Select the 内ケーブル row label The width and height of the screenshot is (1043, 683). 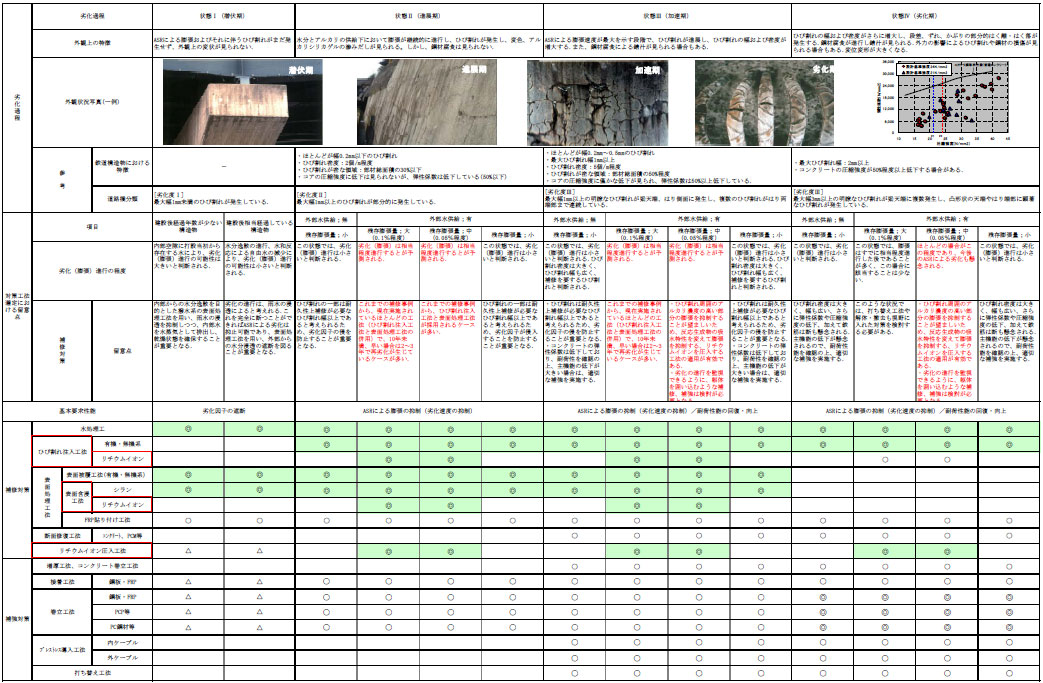[119, 643]
